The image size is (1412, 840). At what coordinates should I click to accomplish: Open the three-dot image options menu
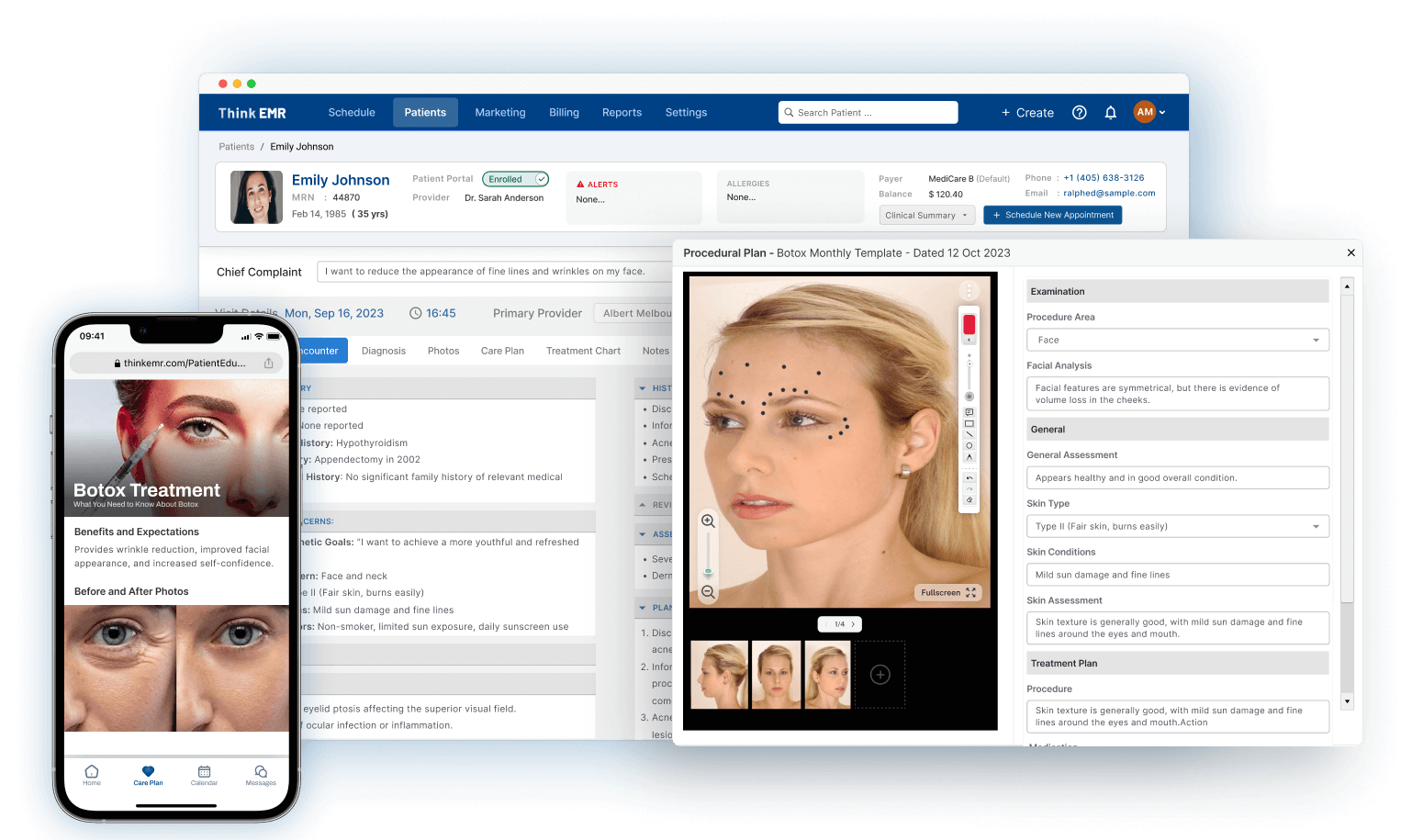969,292
